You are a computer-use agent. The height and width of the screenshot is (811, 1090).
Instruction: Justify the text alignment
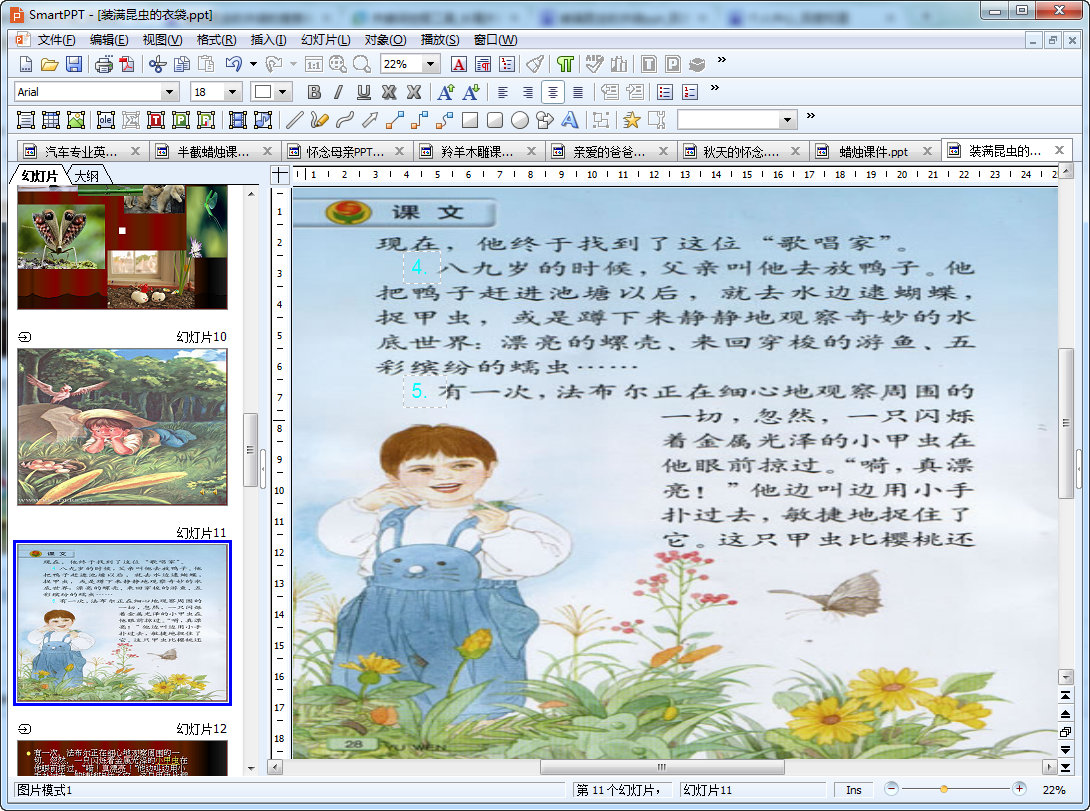pyautogui.click(x=578, y=92)
